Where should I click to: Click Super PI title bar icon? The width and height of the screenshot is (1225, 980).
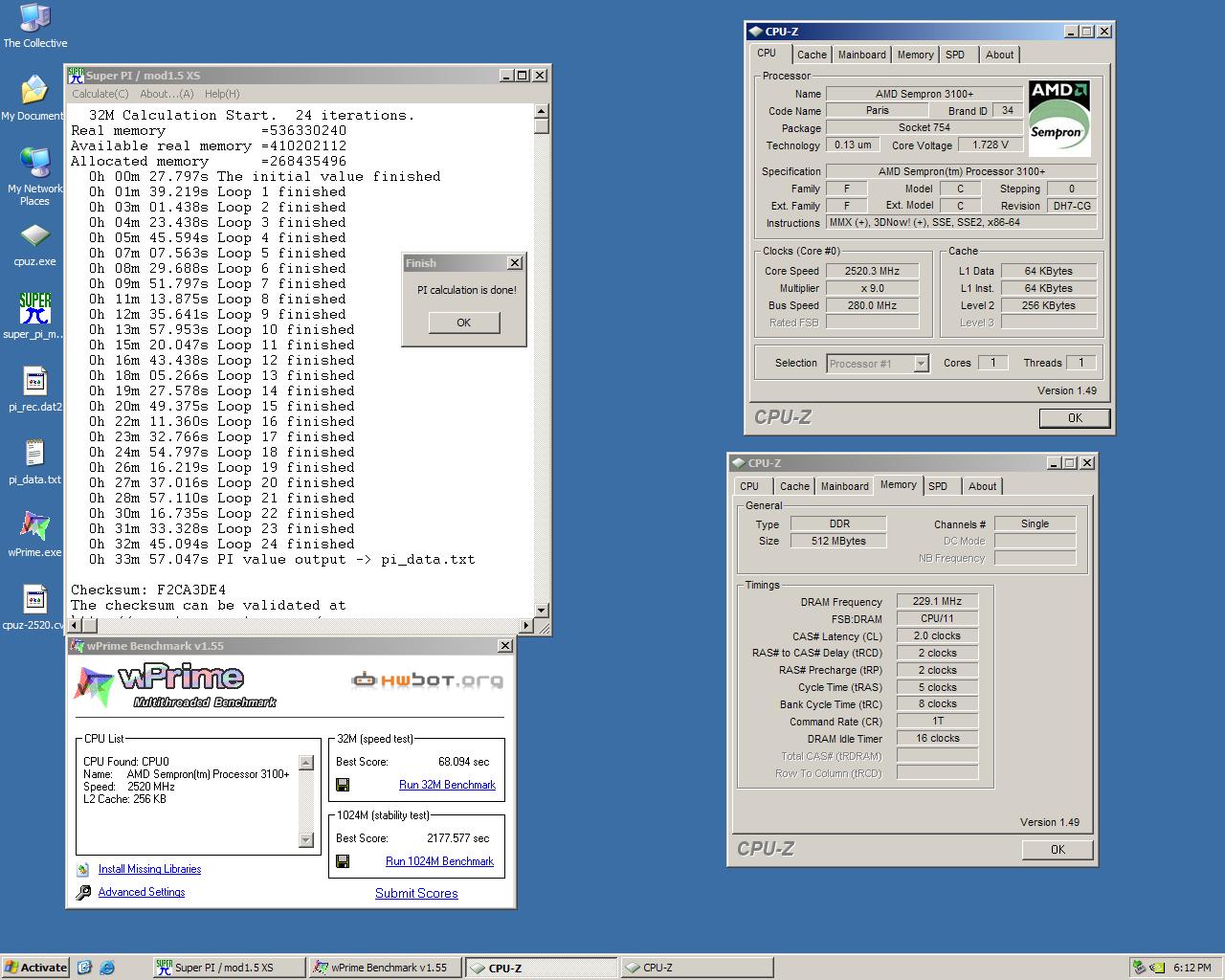[76, 75]
